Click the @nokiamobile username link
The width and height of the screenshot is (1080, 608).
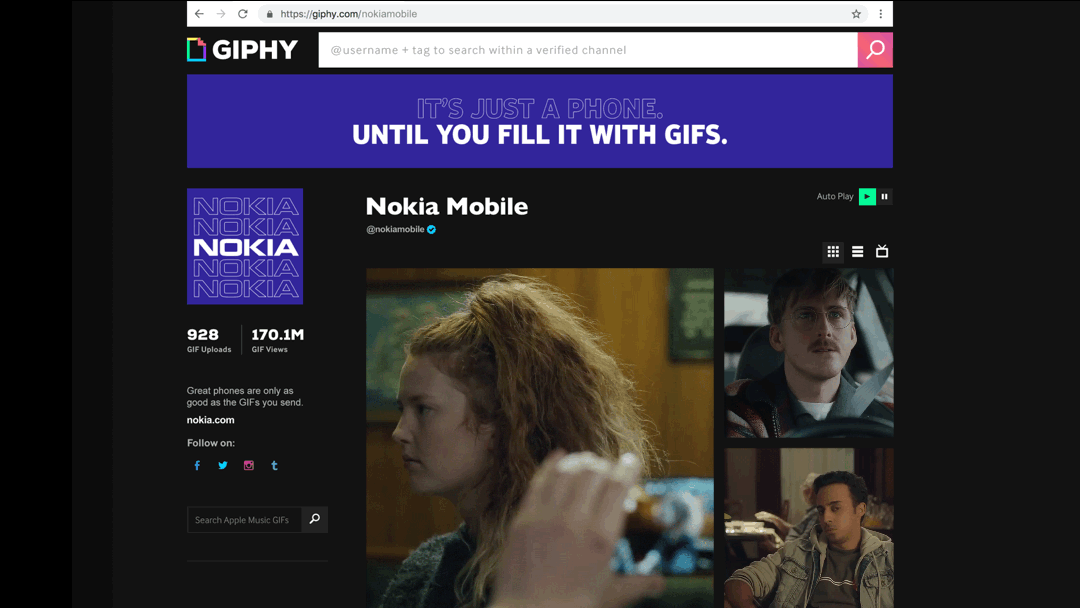coord(395,229)
